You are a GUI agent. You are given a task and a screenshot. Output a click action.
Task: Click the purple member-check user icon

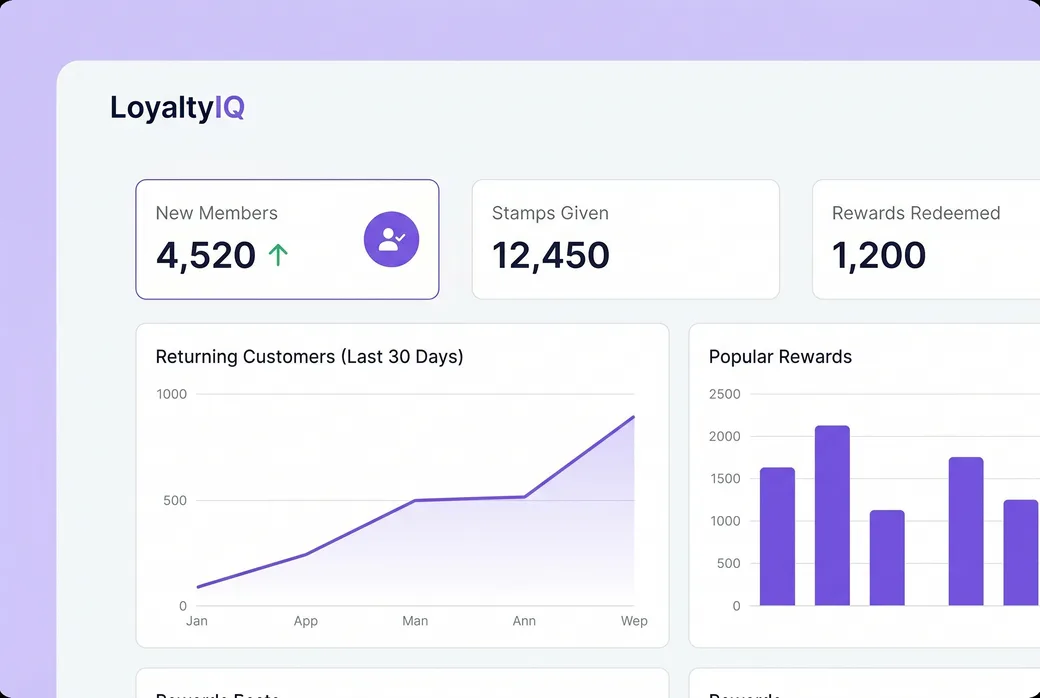(391, 239)
